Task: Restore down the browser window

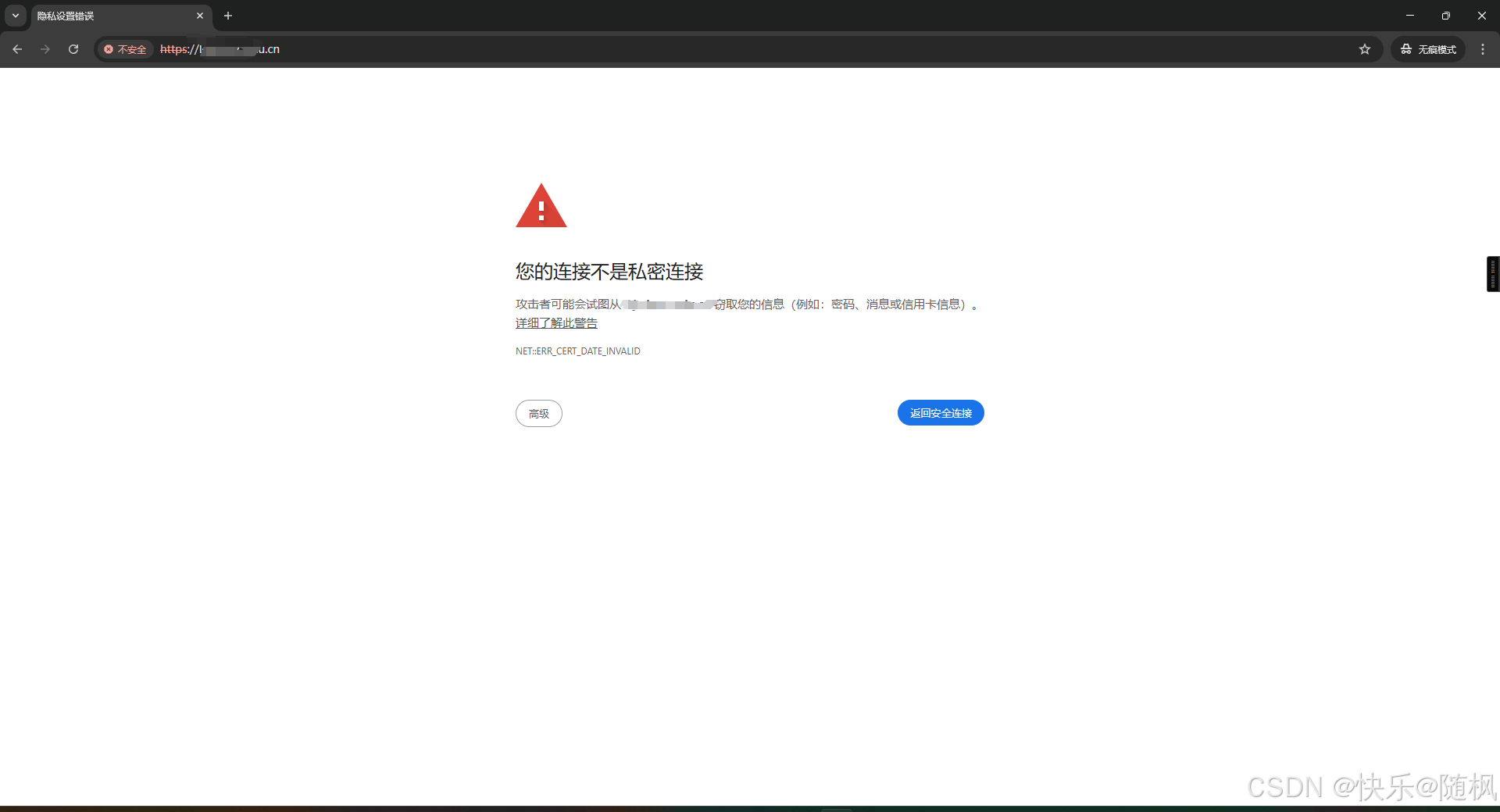Action: 1446,16
